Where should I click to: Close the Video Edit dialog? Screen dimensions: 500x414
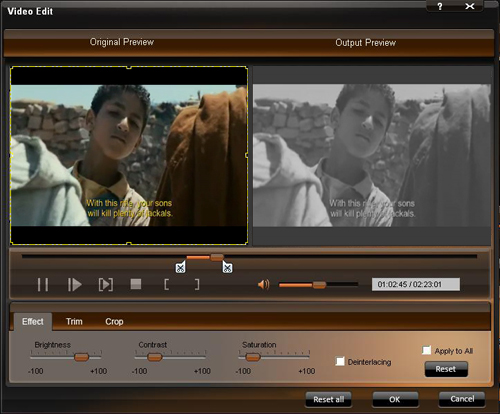pos(470,6)
